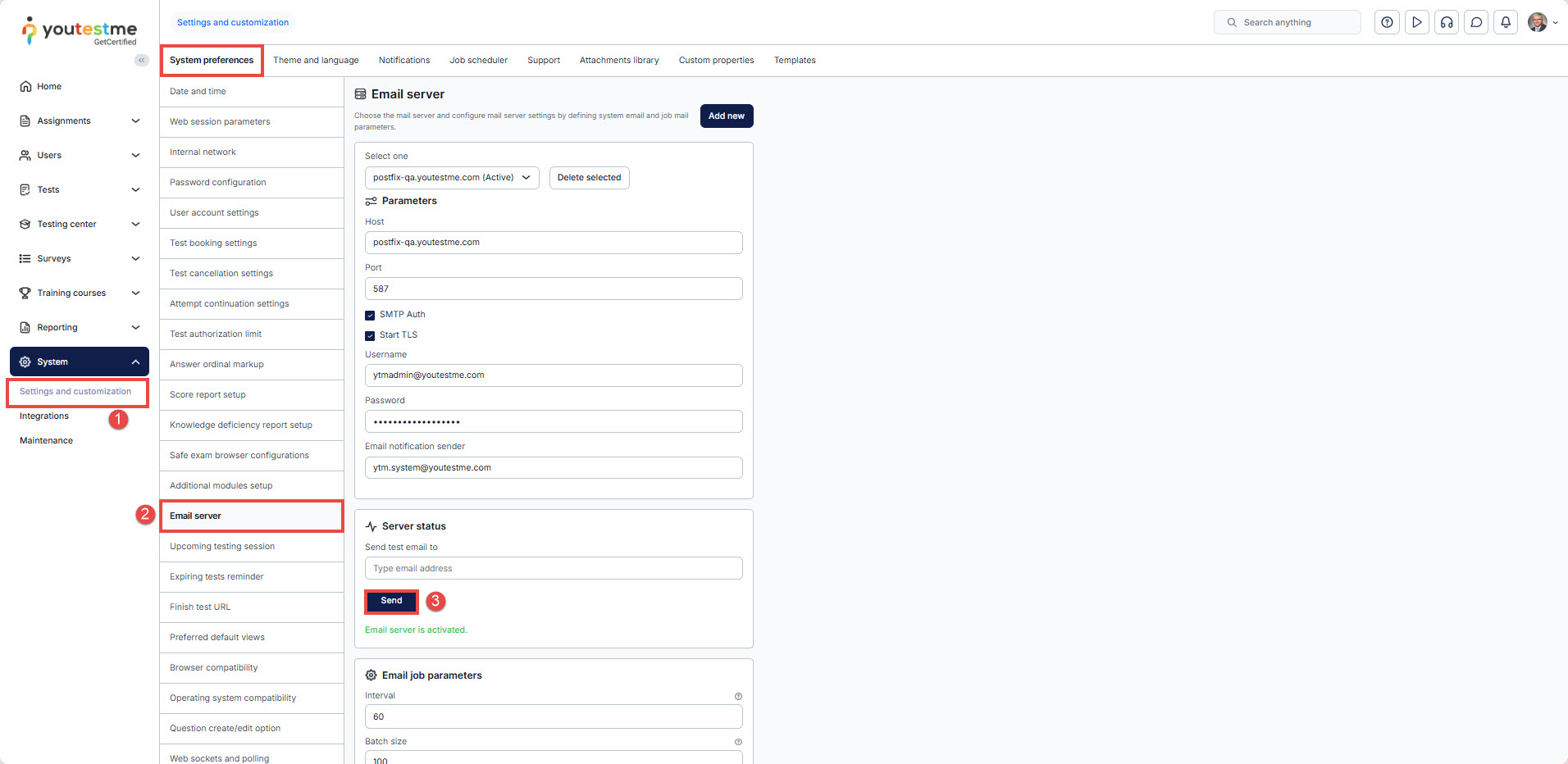Click the Delete selected button
1568x764 pixels.
(589, 178)
